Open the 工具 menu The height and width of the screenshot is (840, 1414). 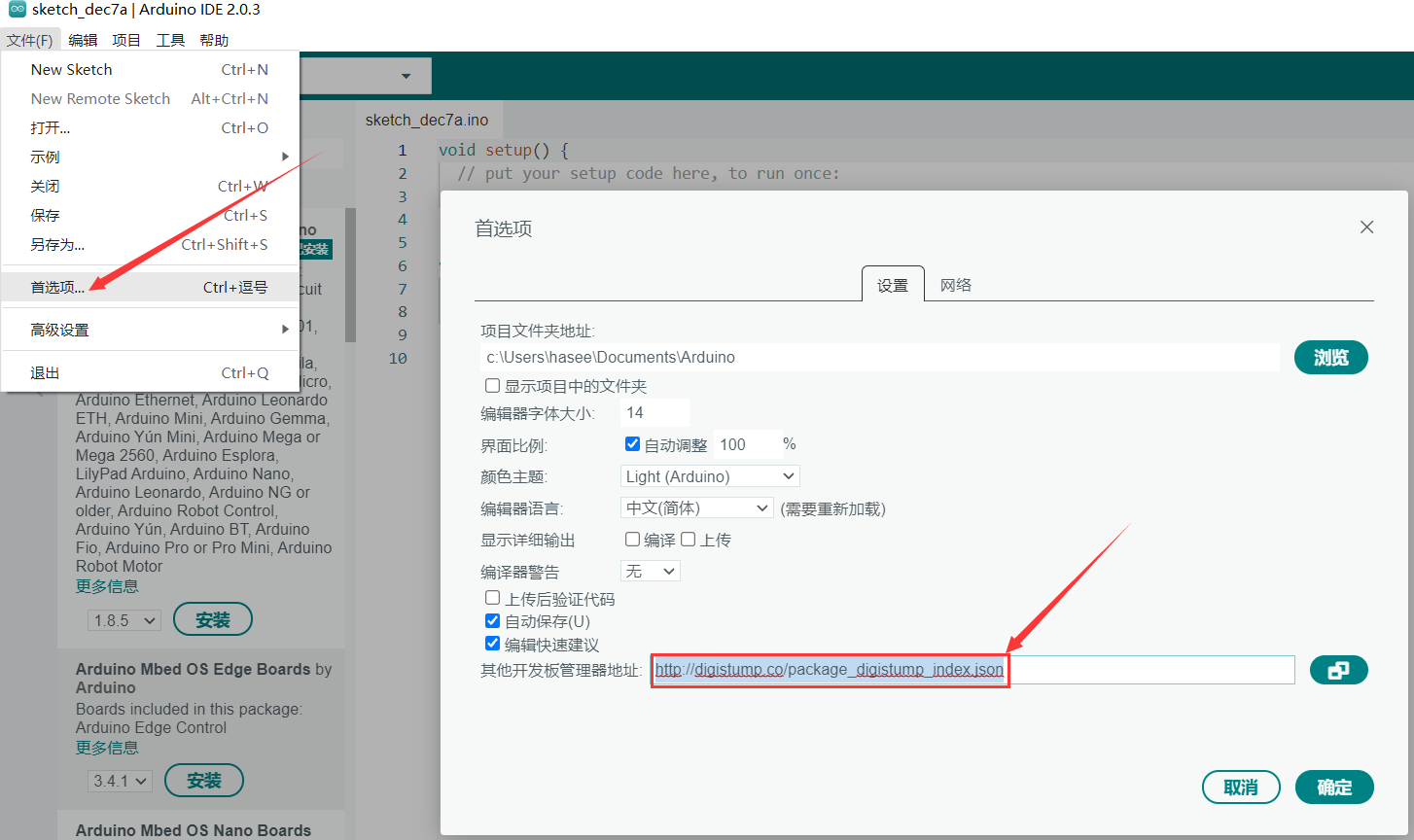click(170, 40)
